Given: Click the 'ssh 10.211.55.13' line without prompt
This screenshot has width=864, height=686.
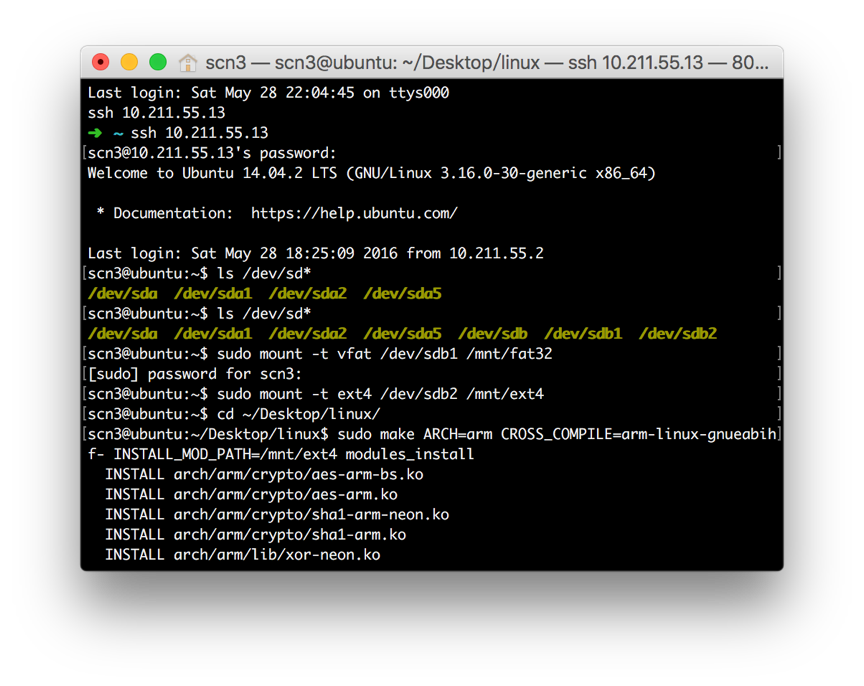Looking at the screenshot, I should [x=156, y=113].
